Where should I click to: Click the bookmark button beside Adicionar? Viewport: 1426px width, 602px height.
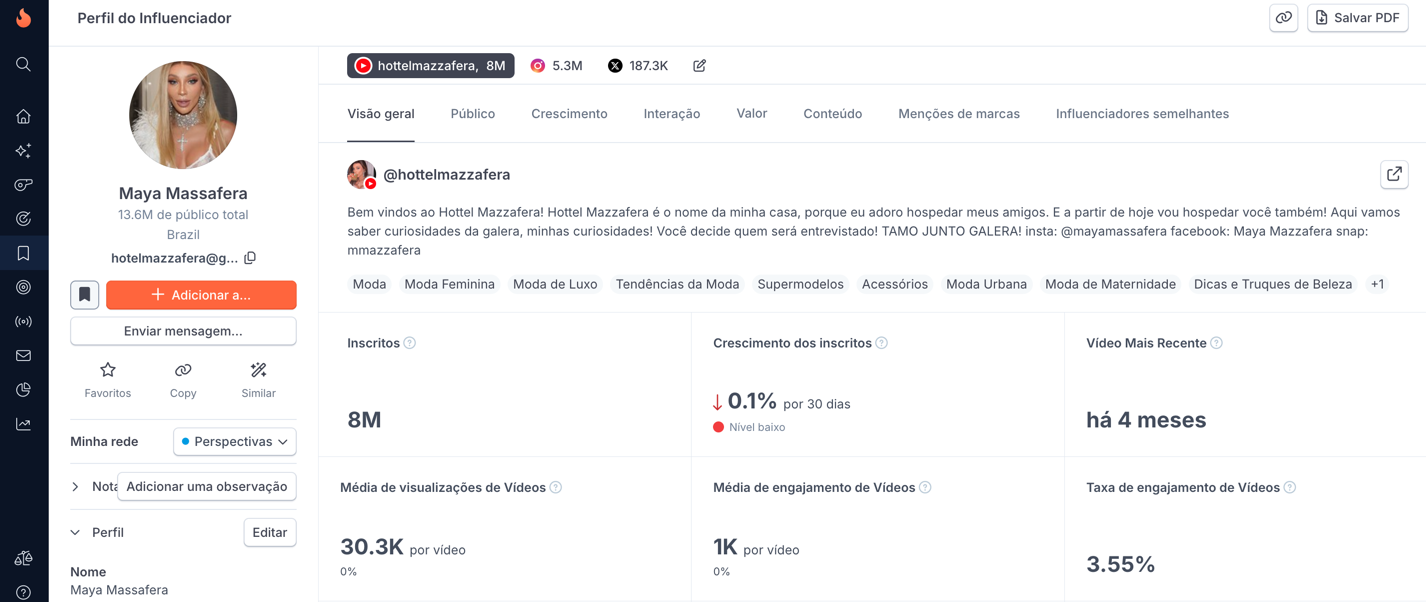pos(85,295)
